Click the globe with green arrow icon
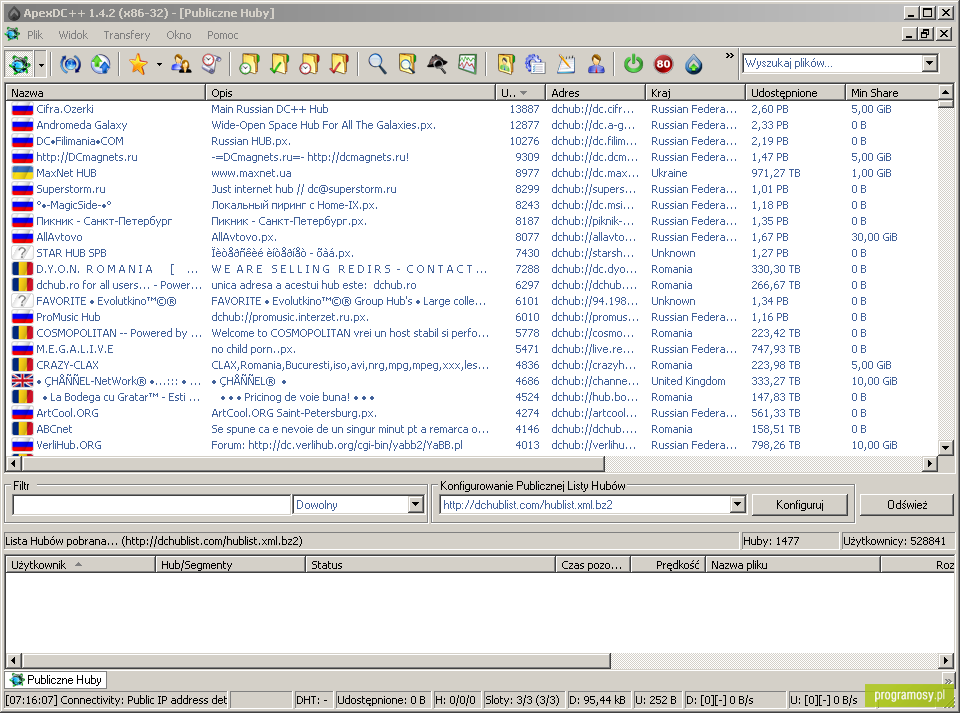Screen dimensions: 960x713 100,64
